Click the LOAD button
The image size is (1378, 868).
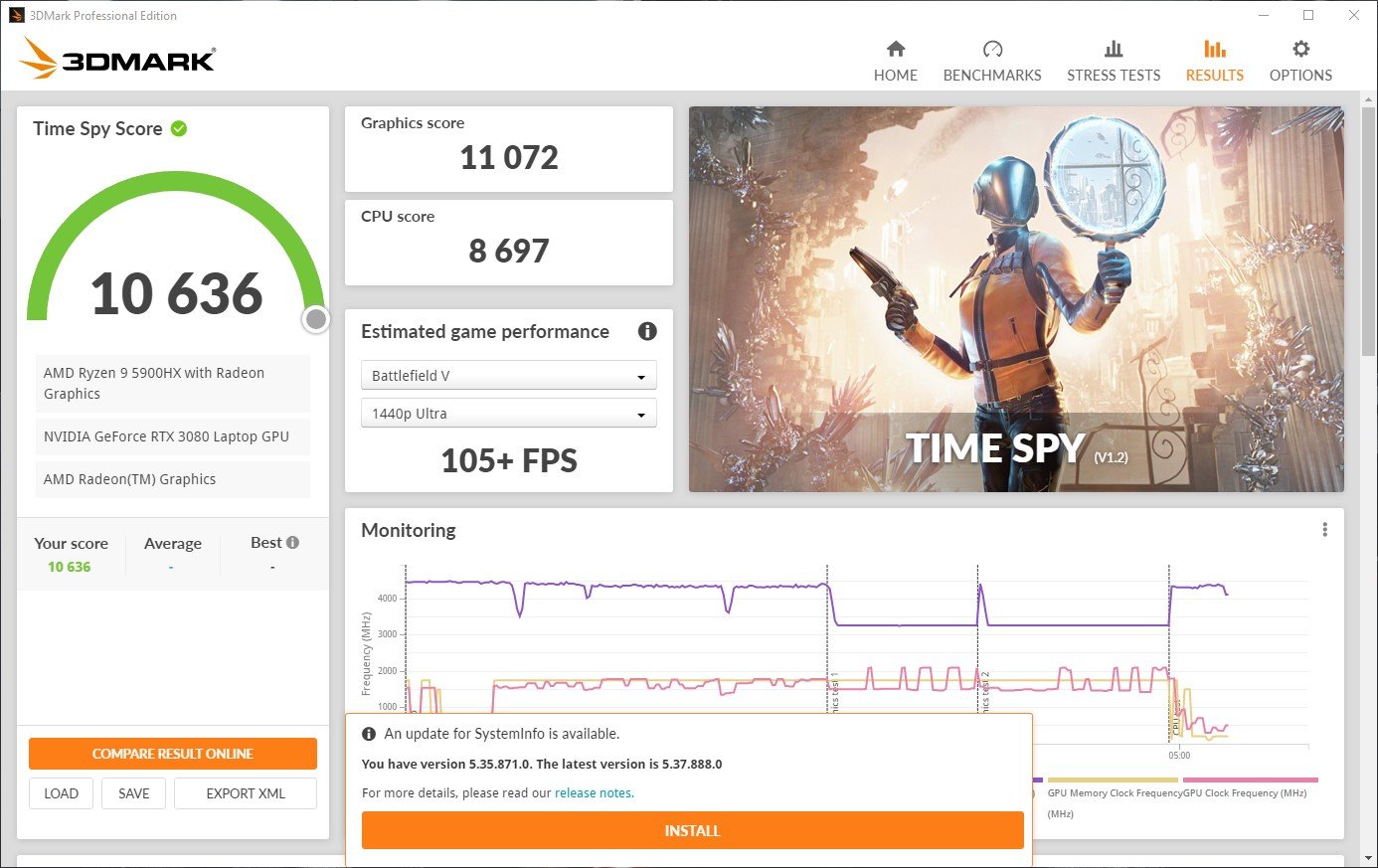(x=61, y=793)
